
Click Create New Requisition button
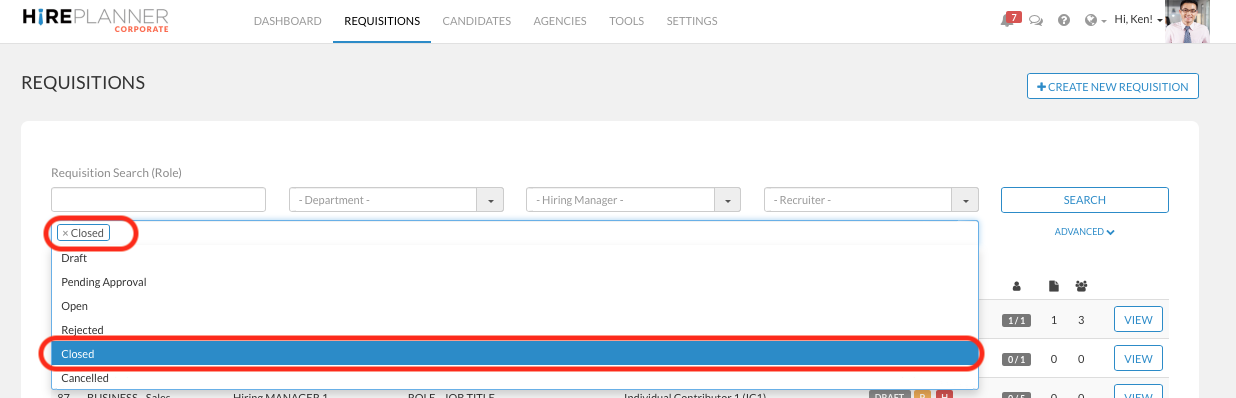tap(1113, 87)
